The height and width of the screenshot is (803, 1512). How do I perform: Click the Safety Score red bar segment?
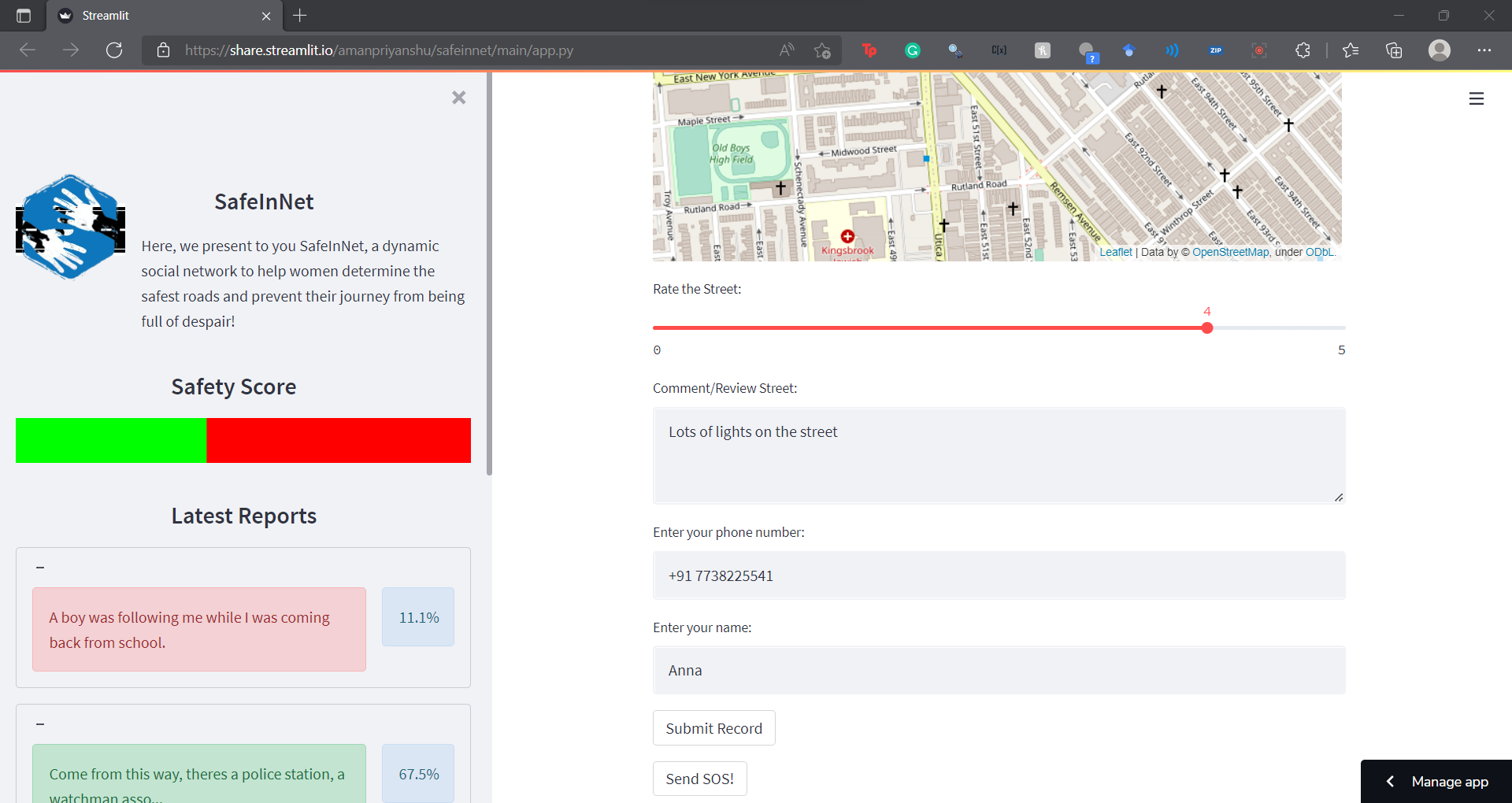[x=339, y=440]
